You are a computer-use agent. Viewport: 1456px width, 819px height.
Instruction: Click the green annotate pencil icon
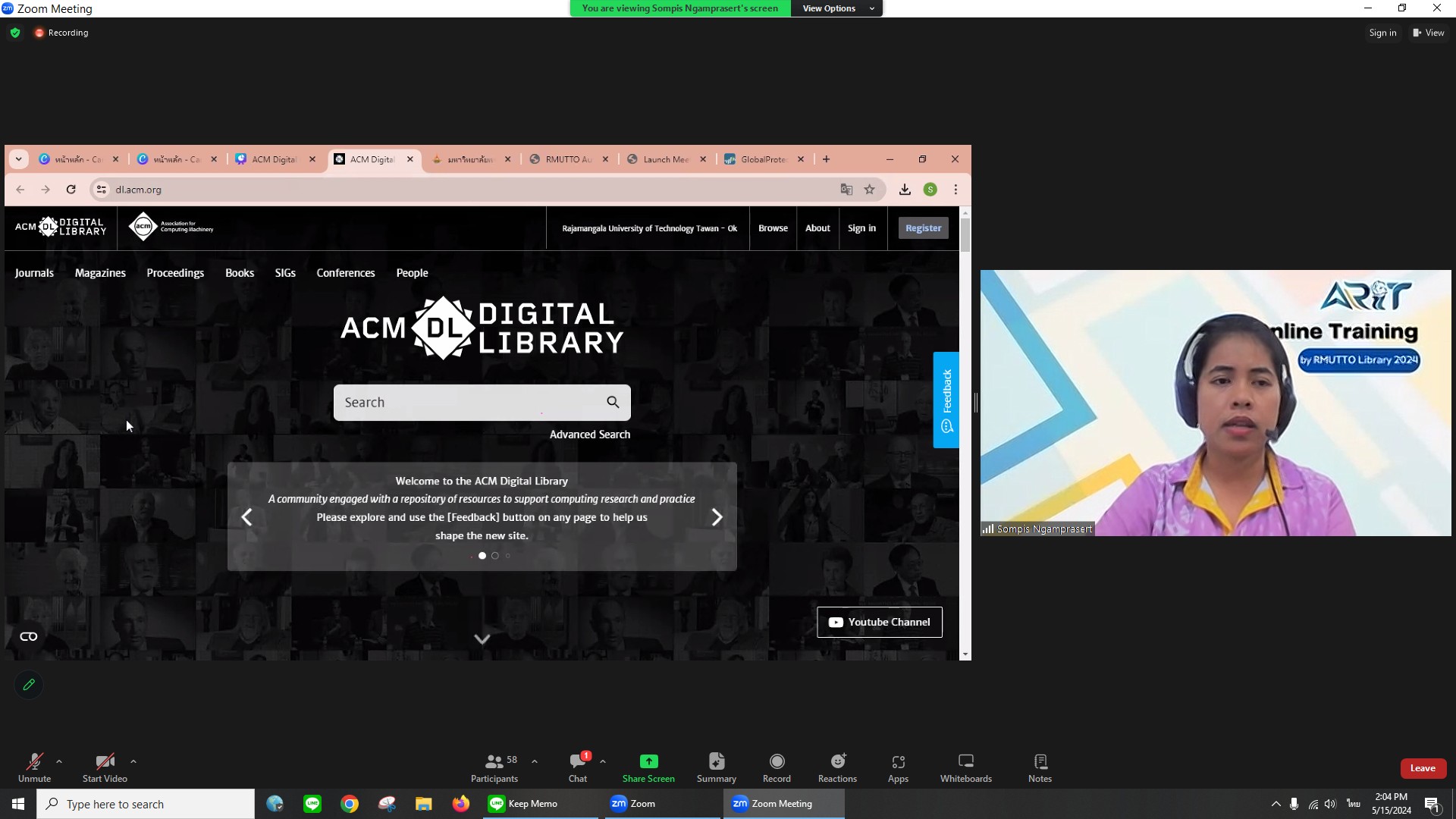(x=29, y=685)
